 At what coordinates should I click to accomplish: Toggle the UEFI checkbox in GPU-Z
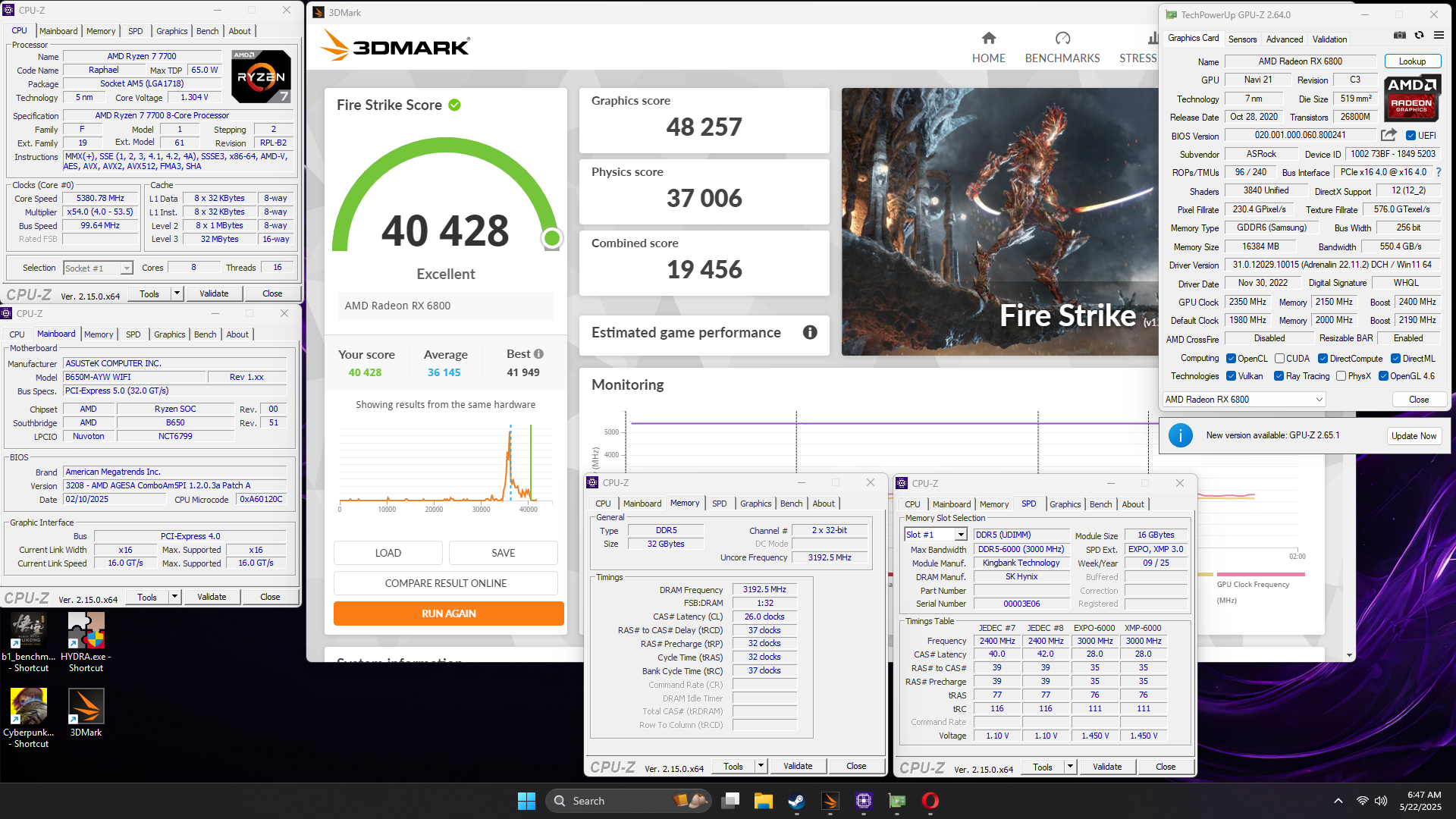click(1410, 136)
